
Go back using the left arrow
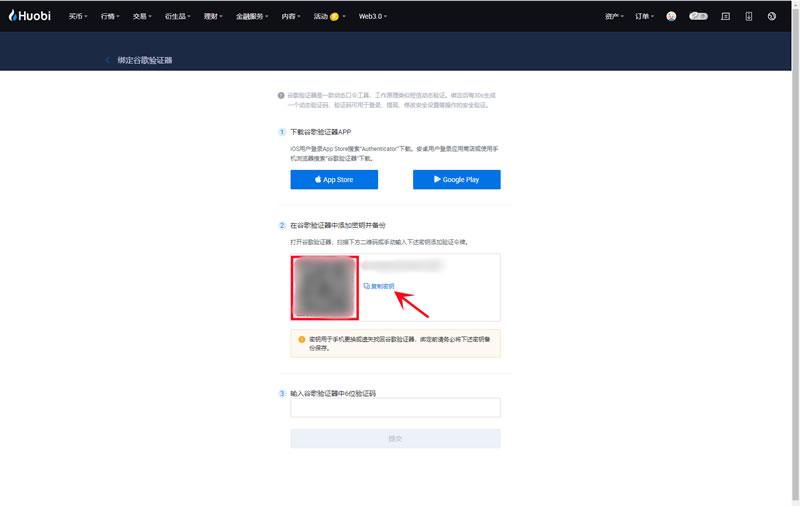click(108, 60)
